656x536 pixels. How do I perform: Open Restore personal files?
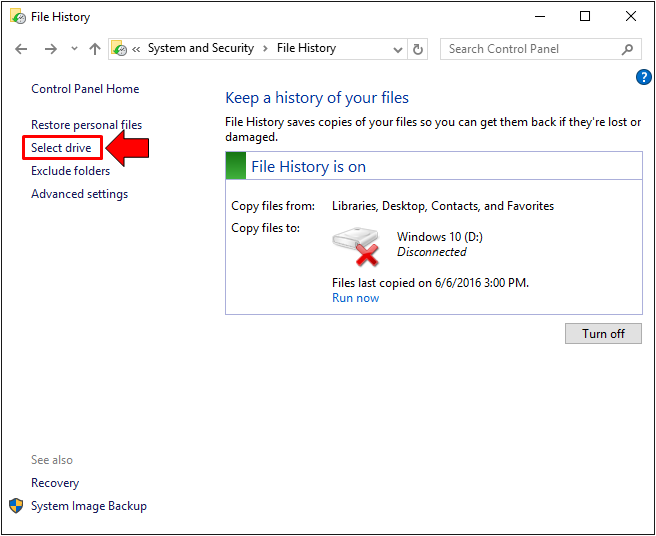pos(87,125)
